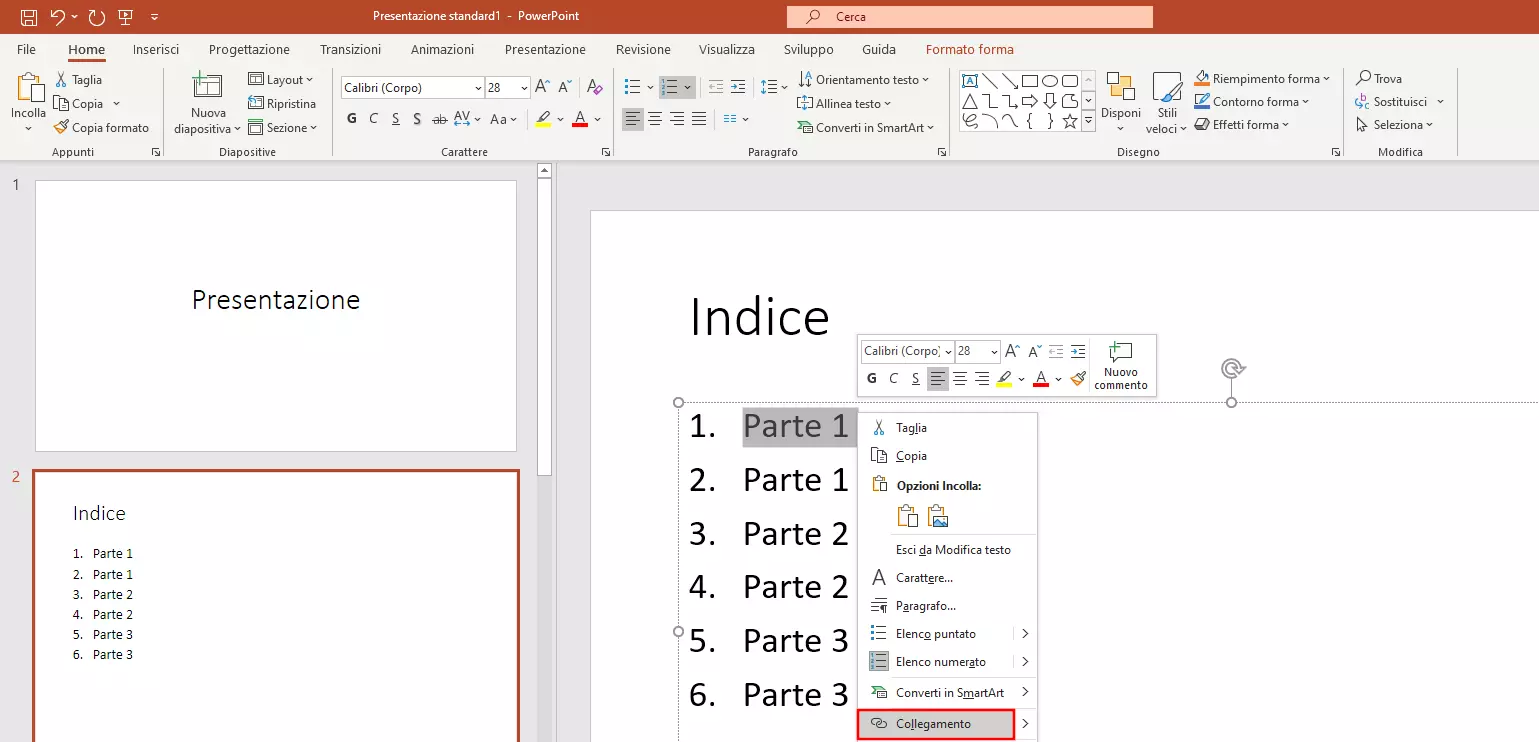Image resolution: width=1539 pixels, height=742 pixels.
Task: Click the text shadow S button in the ribbon
Action: coord(418,119)
